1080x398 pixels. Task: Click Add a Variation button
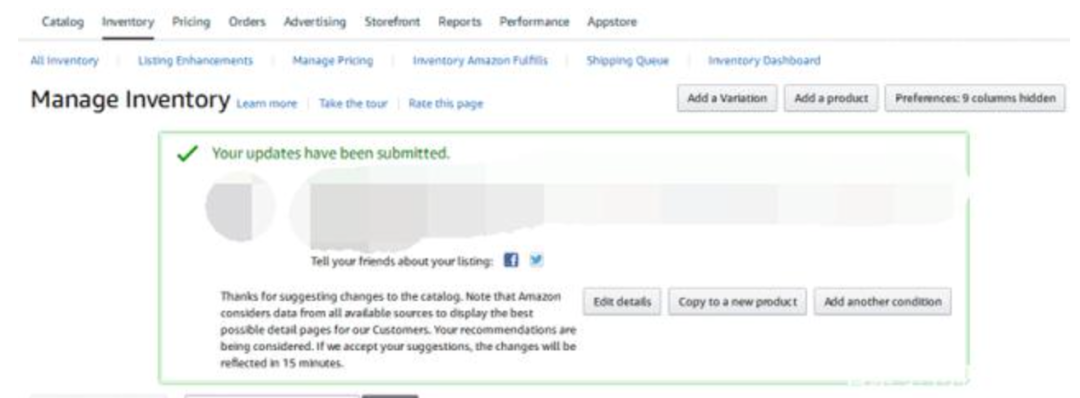(x=727, y=98)
